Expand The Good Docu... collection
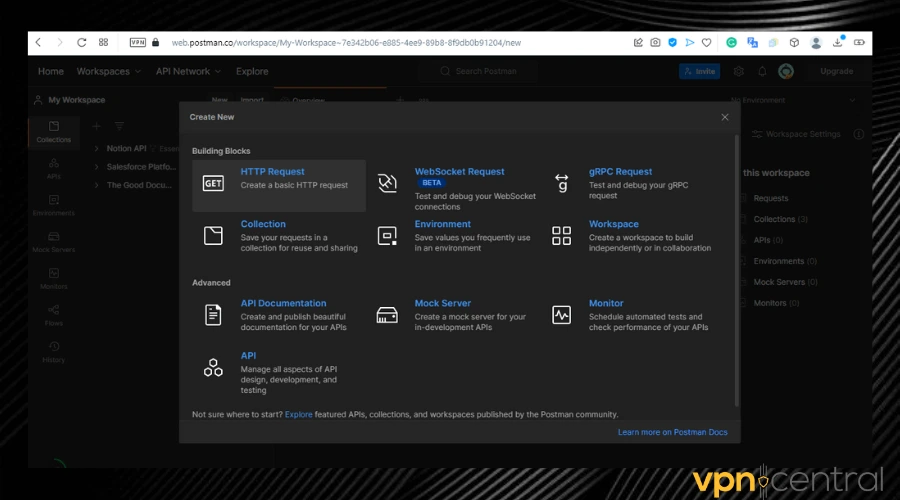The height and width of the screenshot is (500, 900). (x=96, y=185)
